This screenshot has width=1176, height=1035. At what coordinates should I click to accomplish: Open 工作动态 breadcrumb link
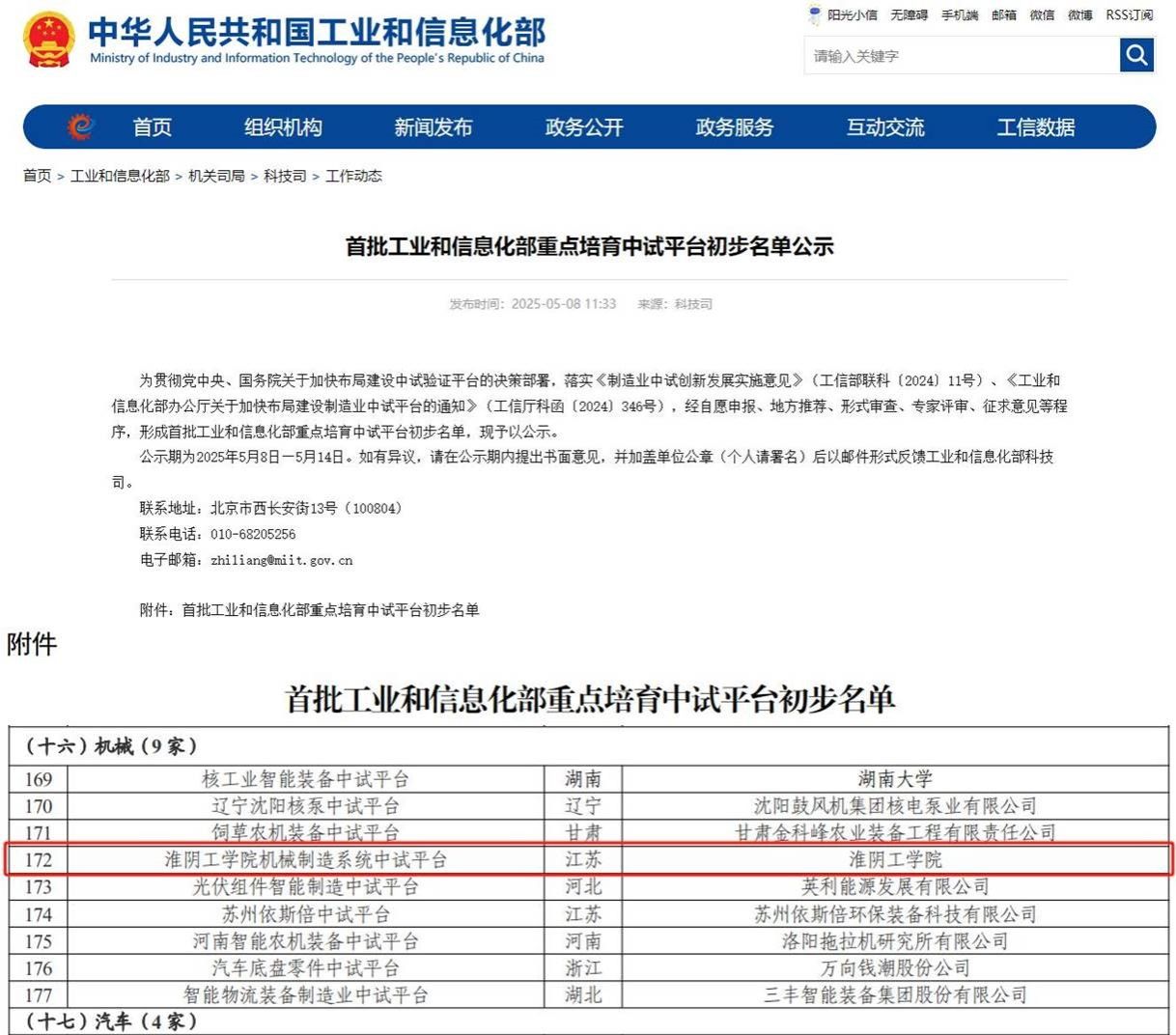click(353, 176)
